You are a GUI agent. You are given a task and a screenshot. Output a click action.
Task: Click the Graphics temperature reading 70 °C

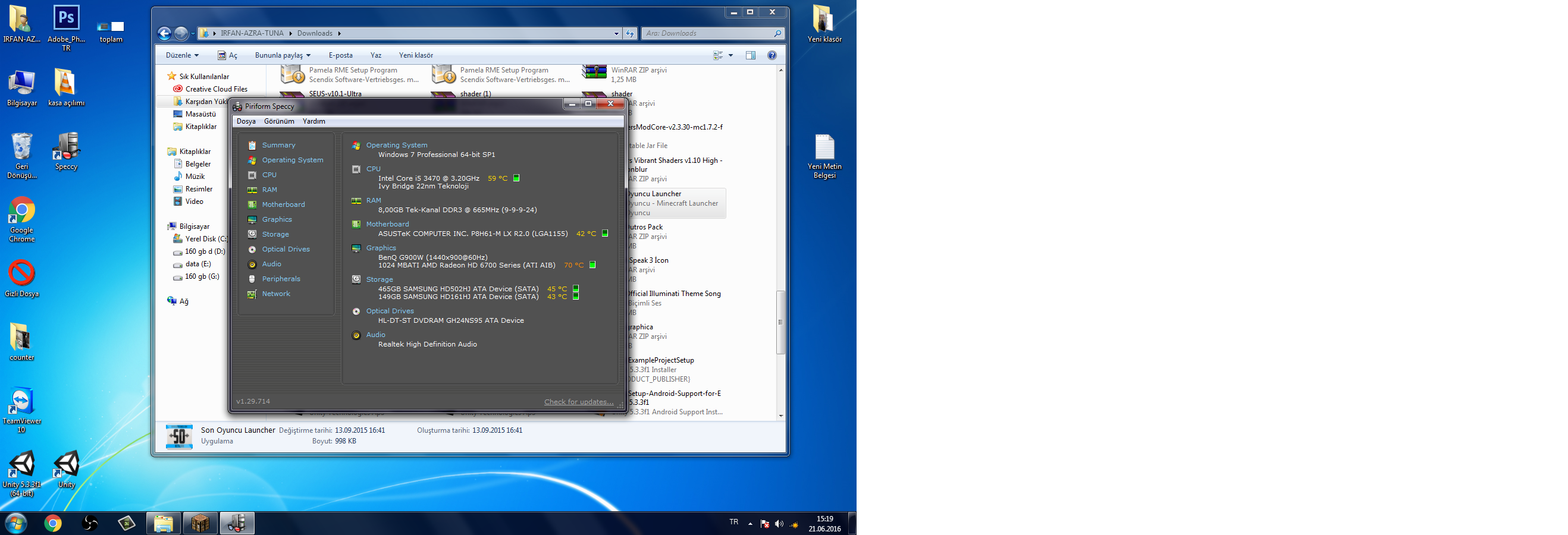[x=573, y=266]
